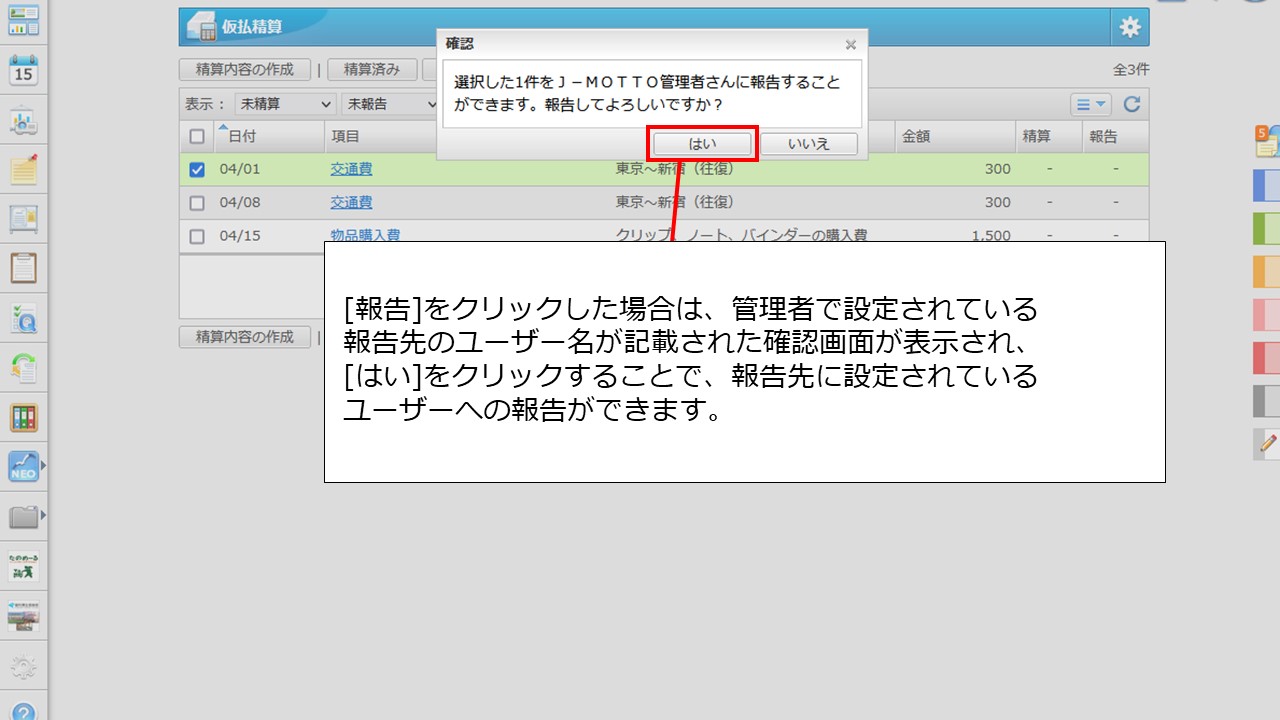Image resolution: width=1280 pixels, height=720 pixels.
Task: Open the document search magnifier icon
Action: tap(23, 319)
